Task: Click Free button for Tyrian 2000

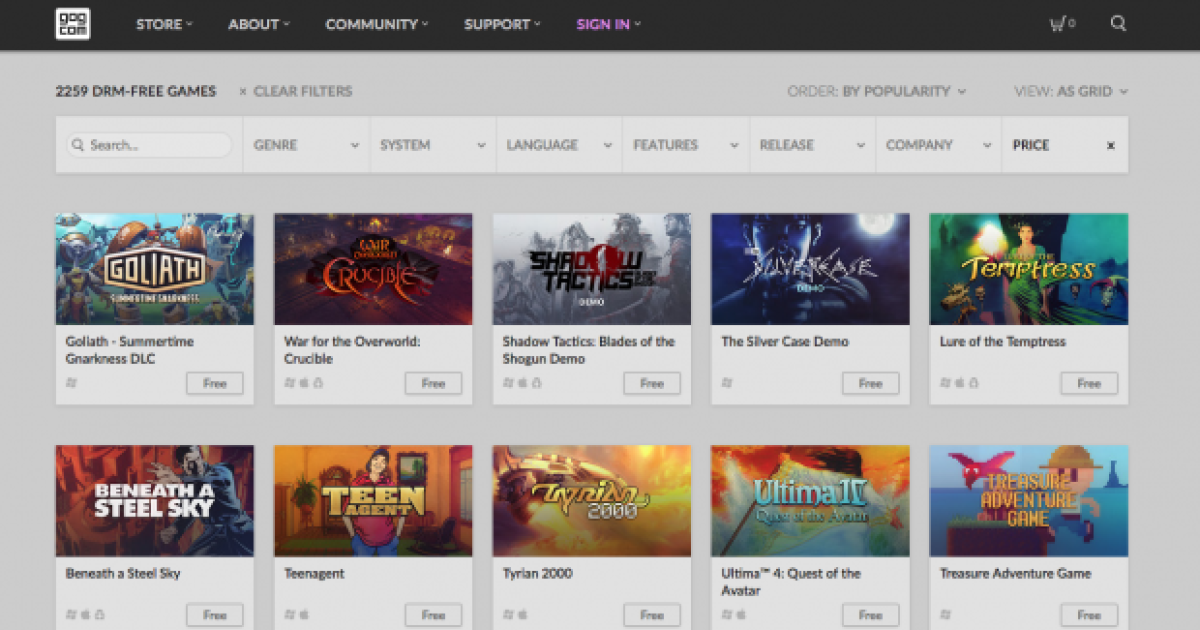Action: click(x=652, y=615)
